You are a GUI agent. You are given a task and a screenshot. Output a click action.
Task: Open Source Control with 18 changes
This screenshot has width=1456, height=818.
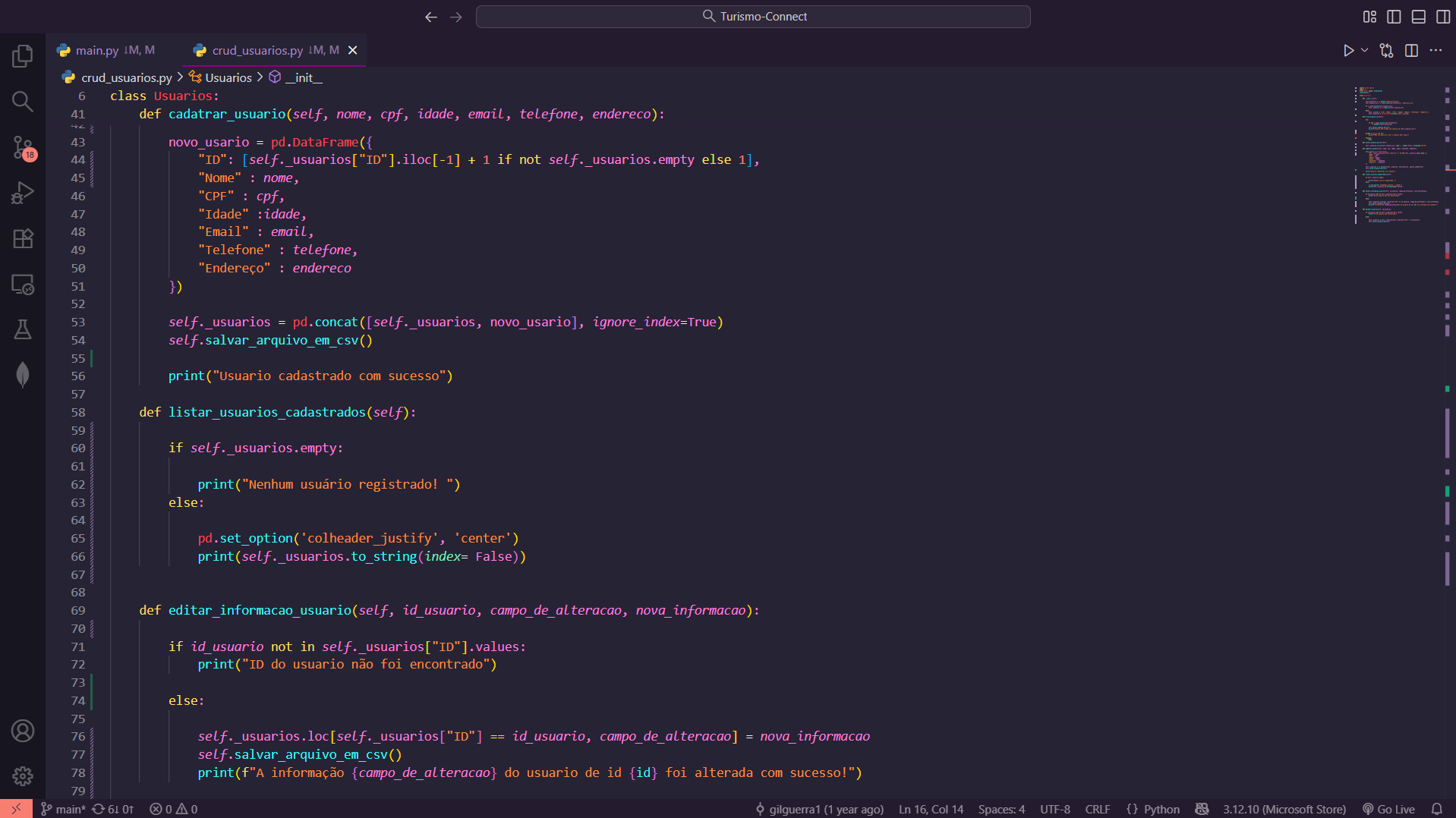pos(23,147)
